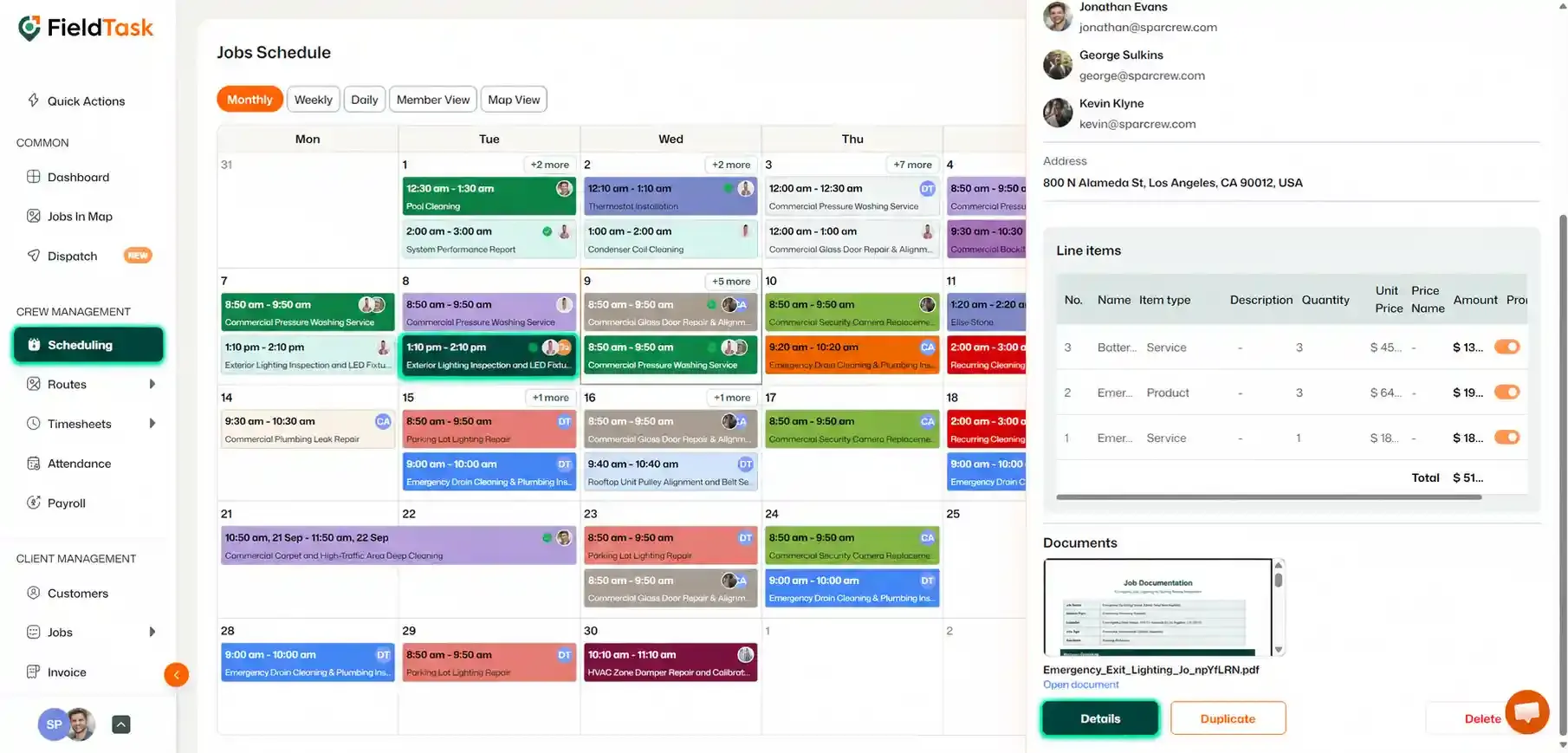The image size is (1568, 753).
Task: Click the Attendance icon in sidebar
Action: tap(34, 464)
